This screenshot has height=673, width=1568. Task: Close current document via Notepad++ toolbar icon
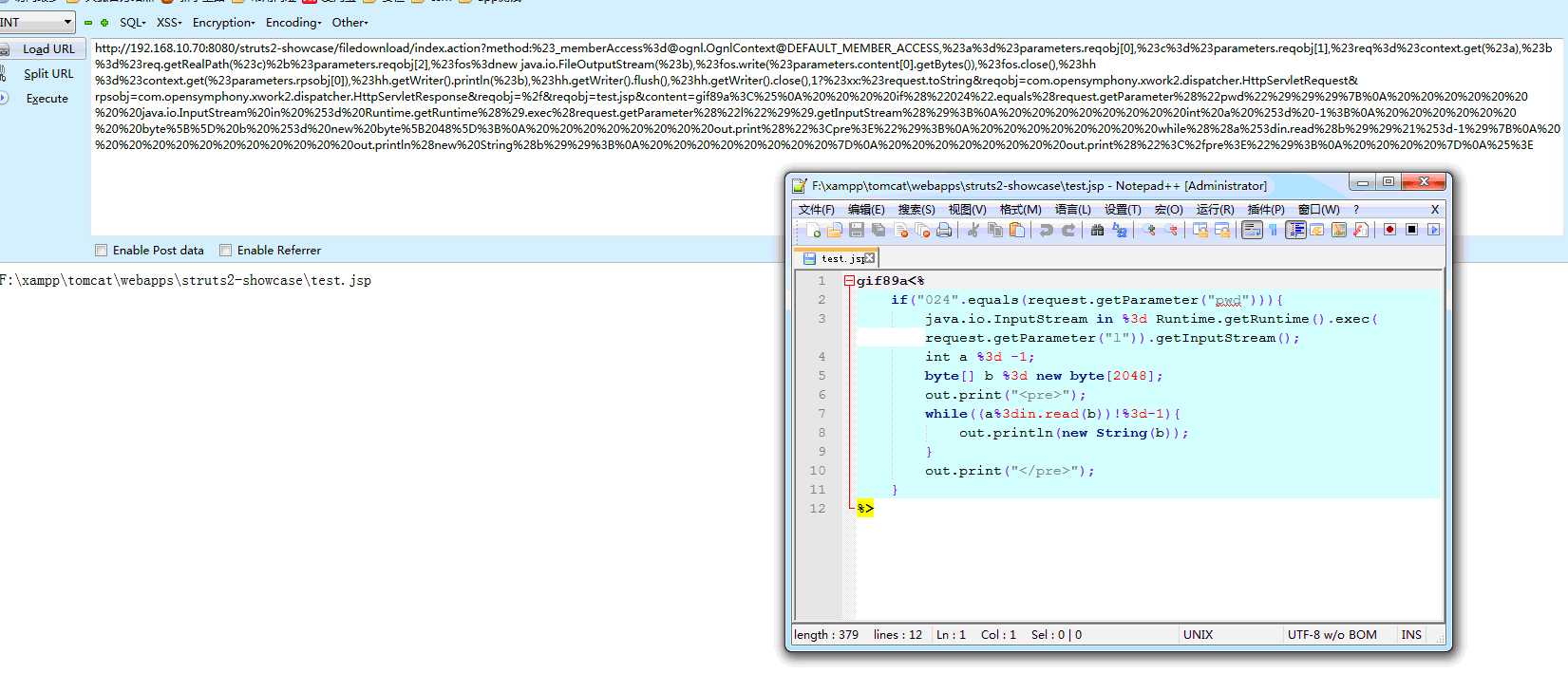coord(900,230)
